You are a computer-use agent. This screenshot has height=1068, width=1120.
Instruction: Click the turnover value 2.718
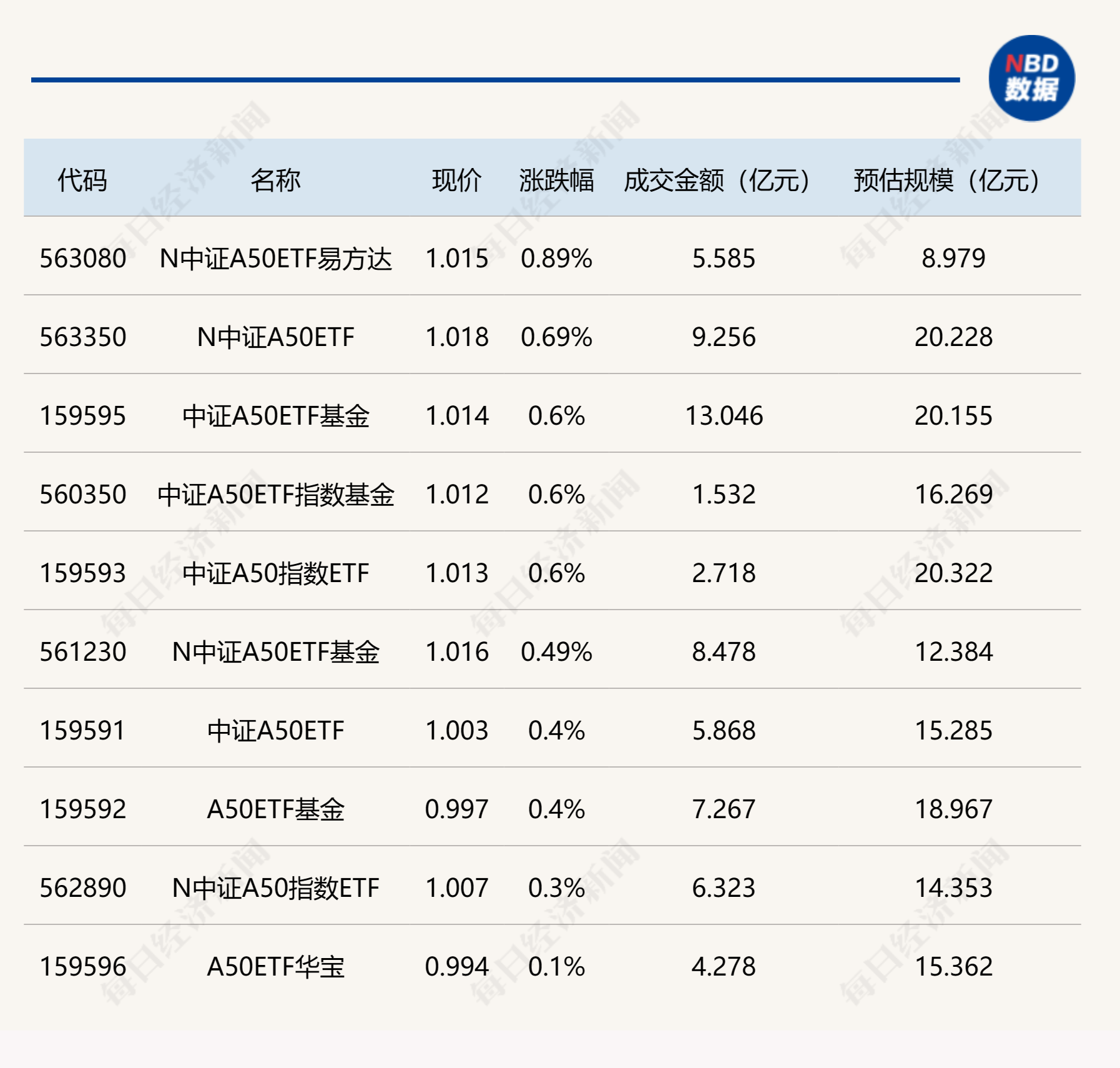(724, 573)
